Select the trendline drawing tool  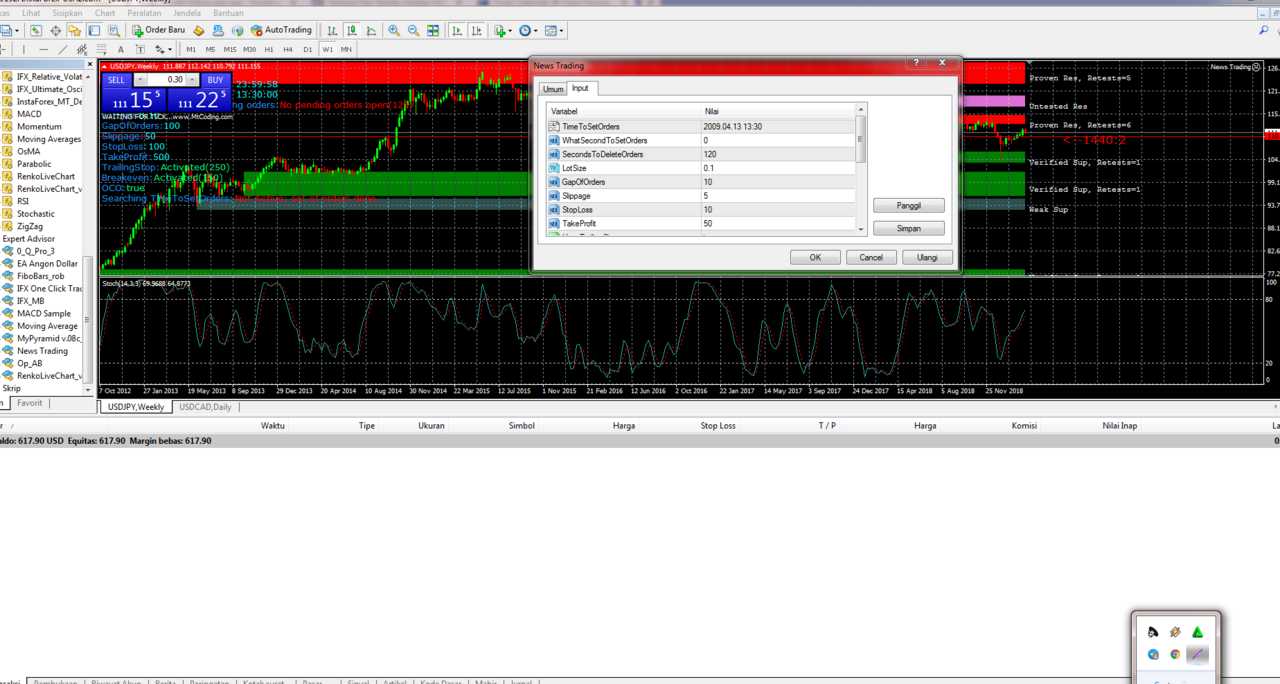(63, 49)
